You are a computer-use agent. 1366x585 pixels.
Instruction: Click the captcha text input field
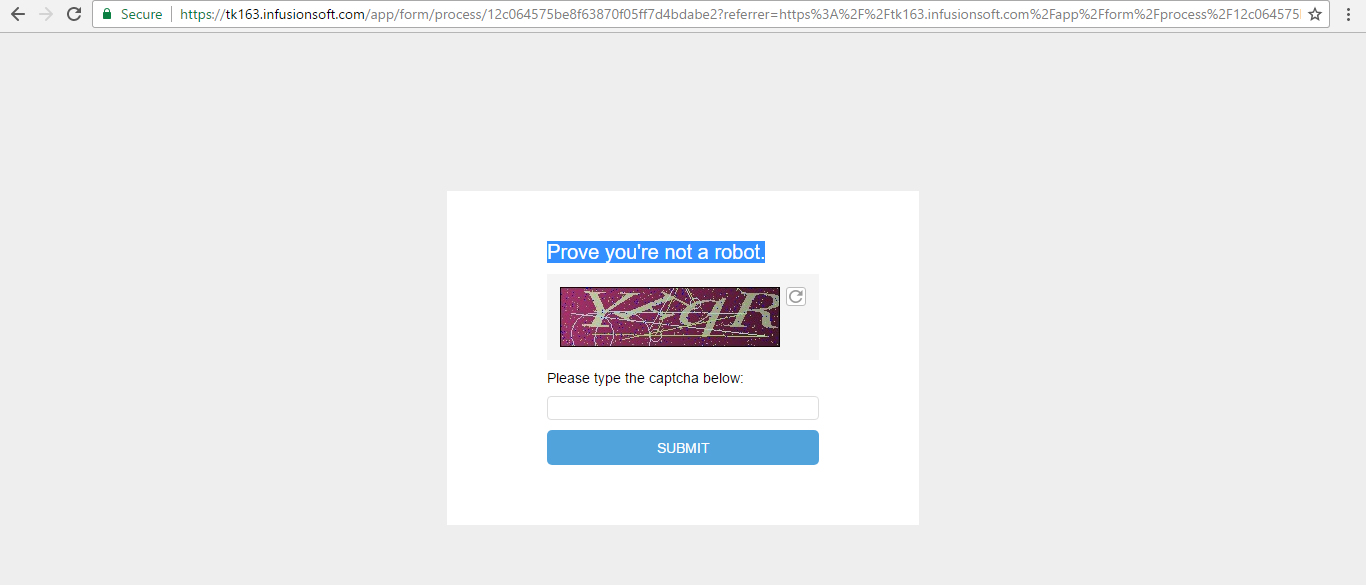tap(683, 408)
